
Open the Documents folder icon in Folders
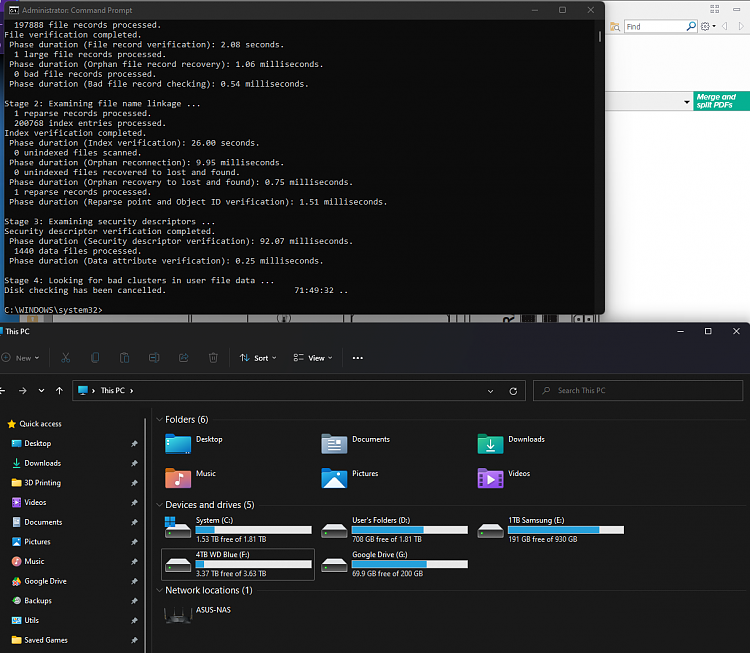click(x=334, y=443)
